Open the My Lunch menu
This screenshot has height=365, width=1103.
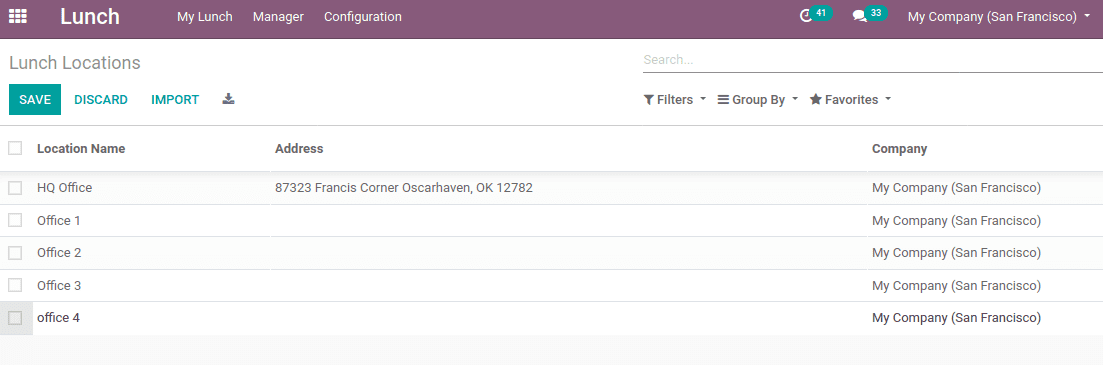click(205, 16)
